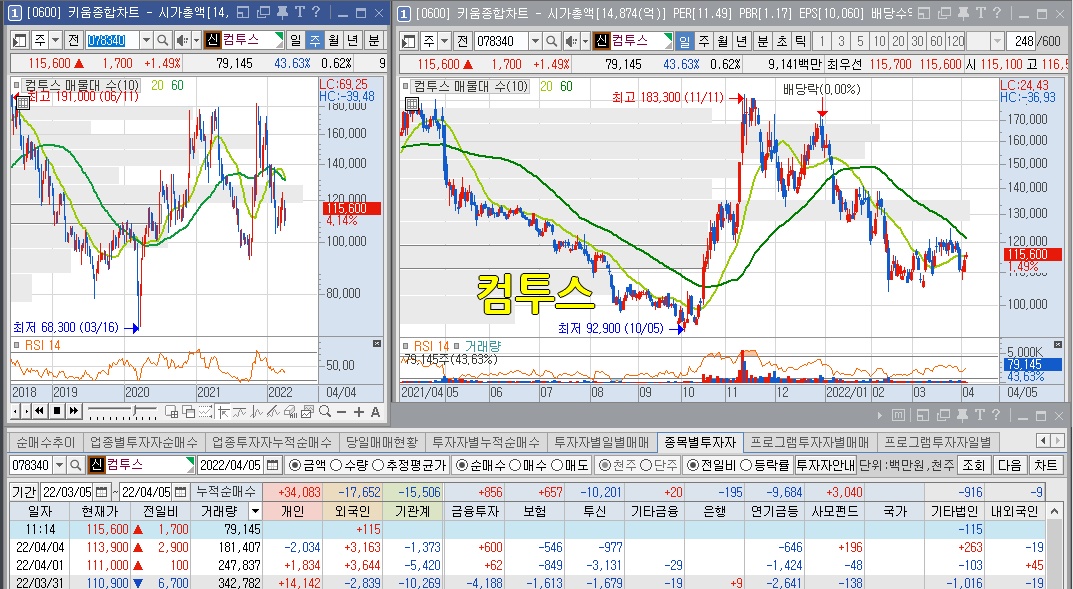The image size is (1073, 589).
Task: Click help question mark in right chart title bar
Action: 996,13
